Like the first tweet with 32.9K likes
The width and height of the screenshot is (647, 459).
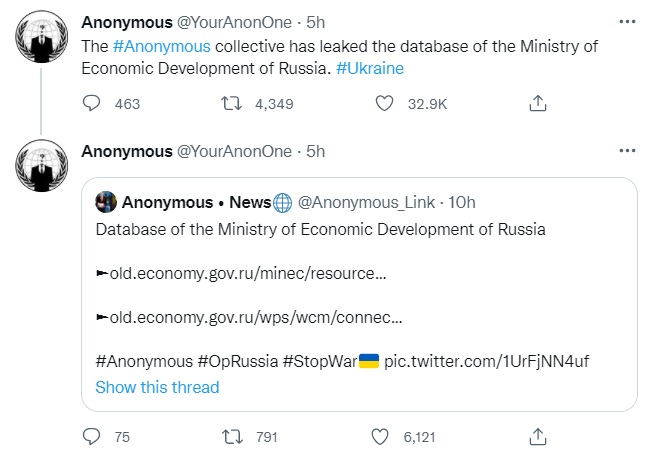[386, 103]
